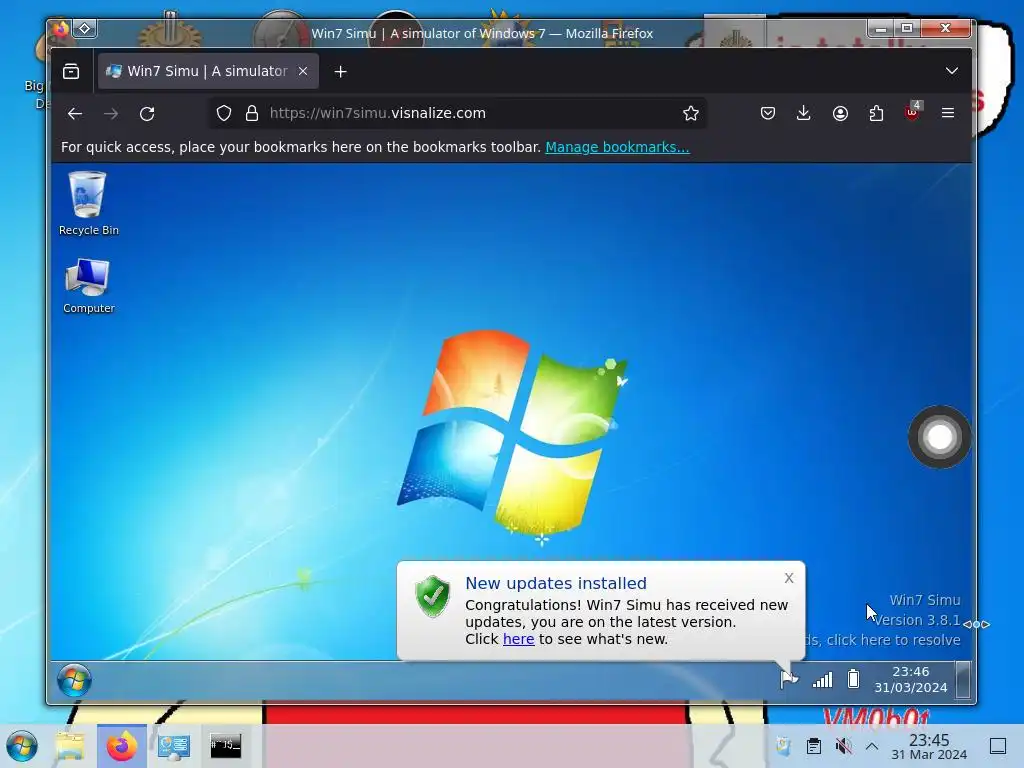The image size is (1024, 768).
Task: Click the green shield update icon
Action: point(432,596)
